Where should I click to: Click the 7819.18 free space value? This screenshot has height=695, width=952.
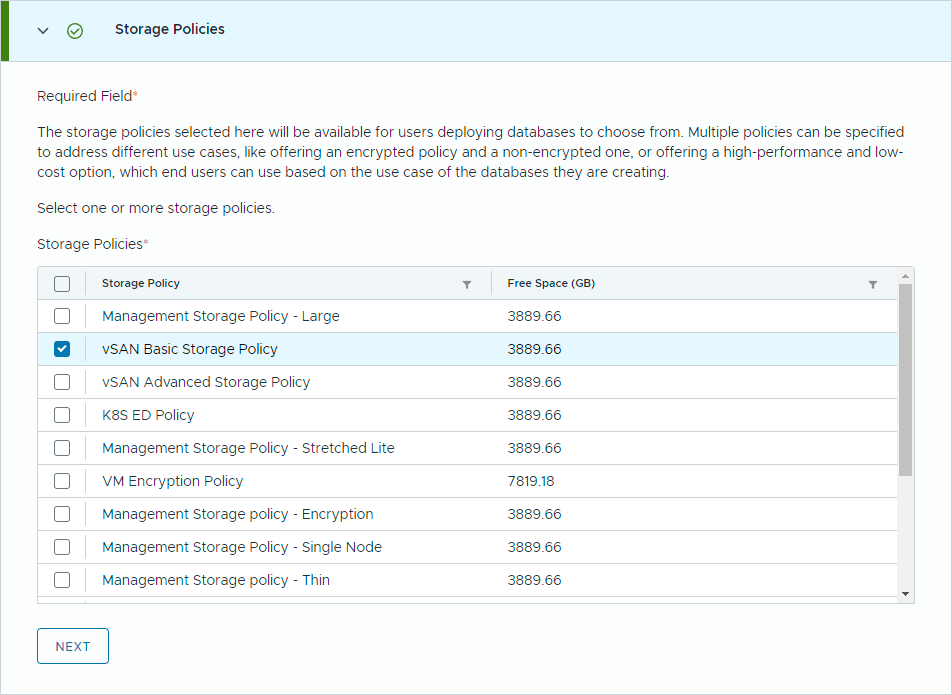531,481
